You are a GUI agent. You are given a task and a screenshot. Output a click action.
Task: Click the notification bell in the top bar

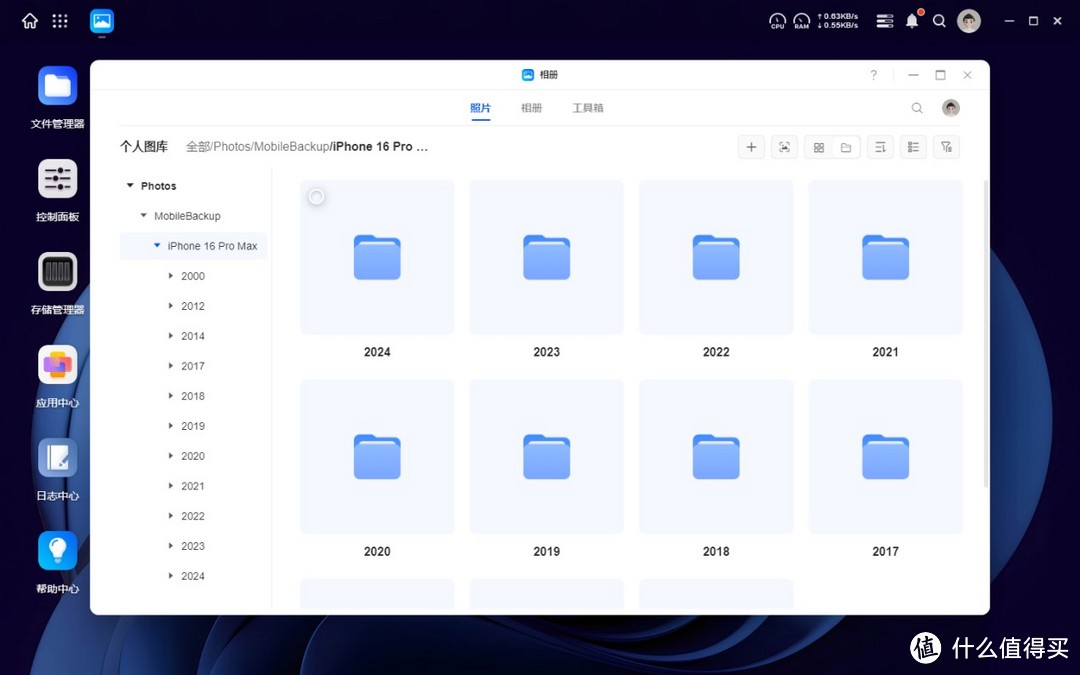click(x=911, y=20)
